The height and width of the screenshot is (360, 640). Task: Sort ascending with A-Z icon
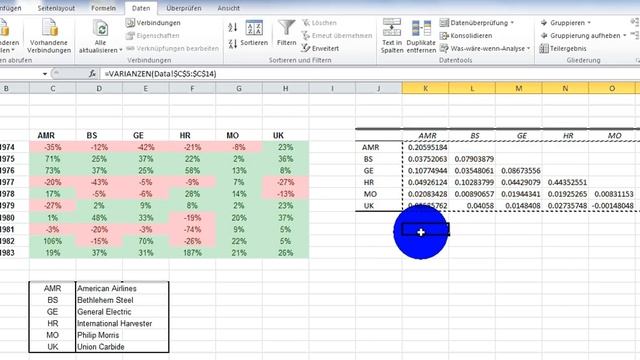(233, 27)
